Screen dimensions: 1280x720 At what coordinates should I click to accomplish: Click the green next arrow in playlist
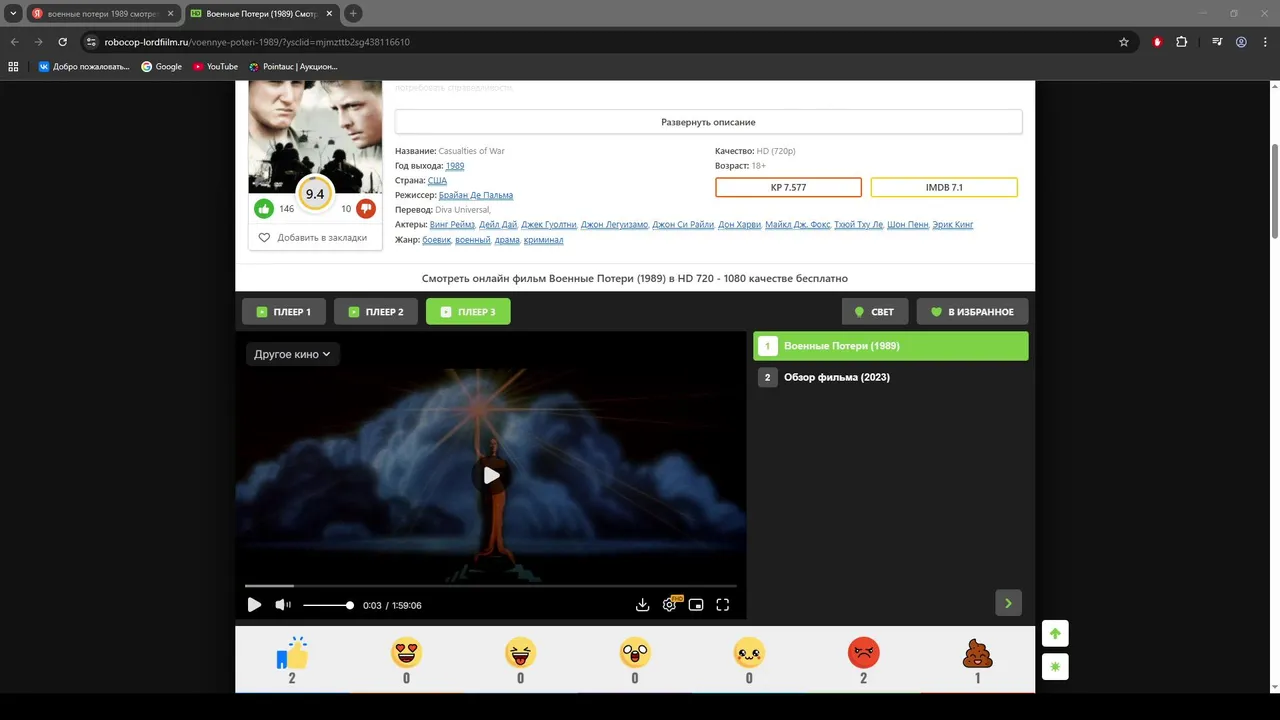(x=1008, y=603)
